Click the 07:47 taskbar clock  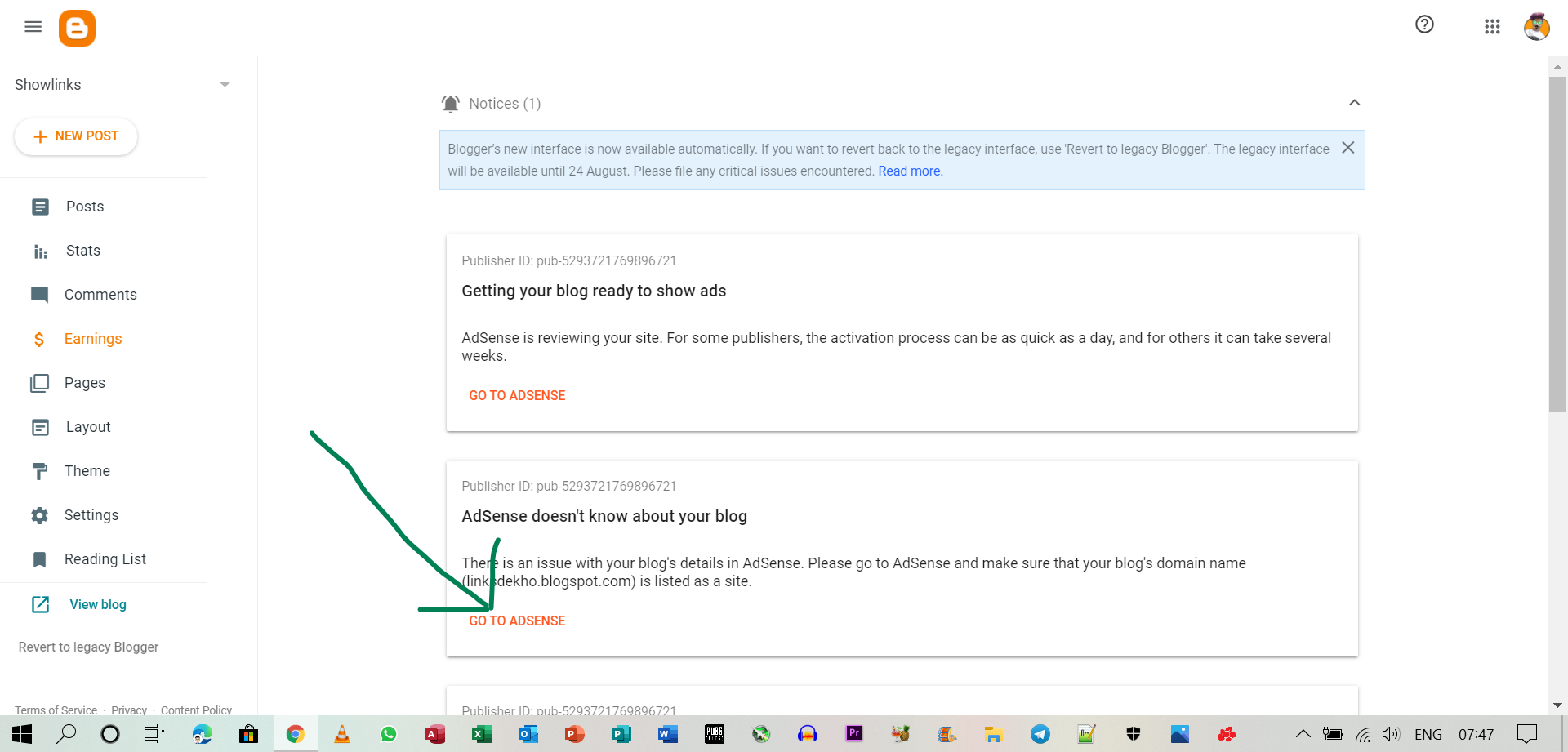[x=1477, y=734]
